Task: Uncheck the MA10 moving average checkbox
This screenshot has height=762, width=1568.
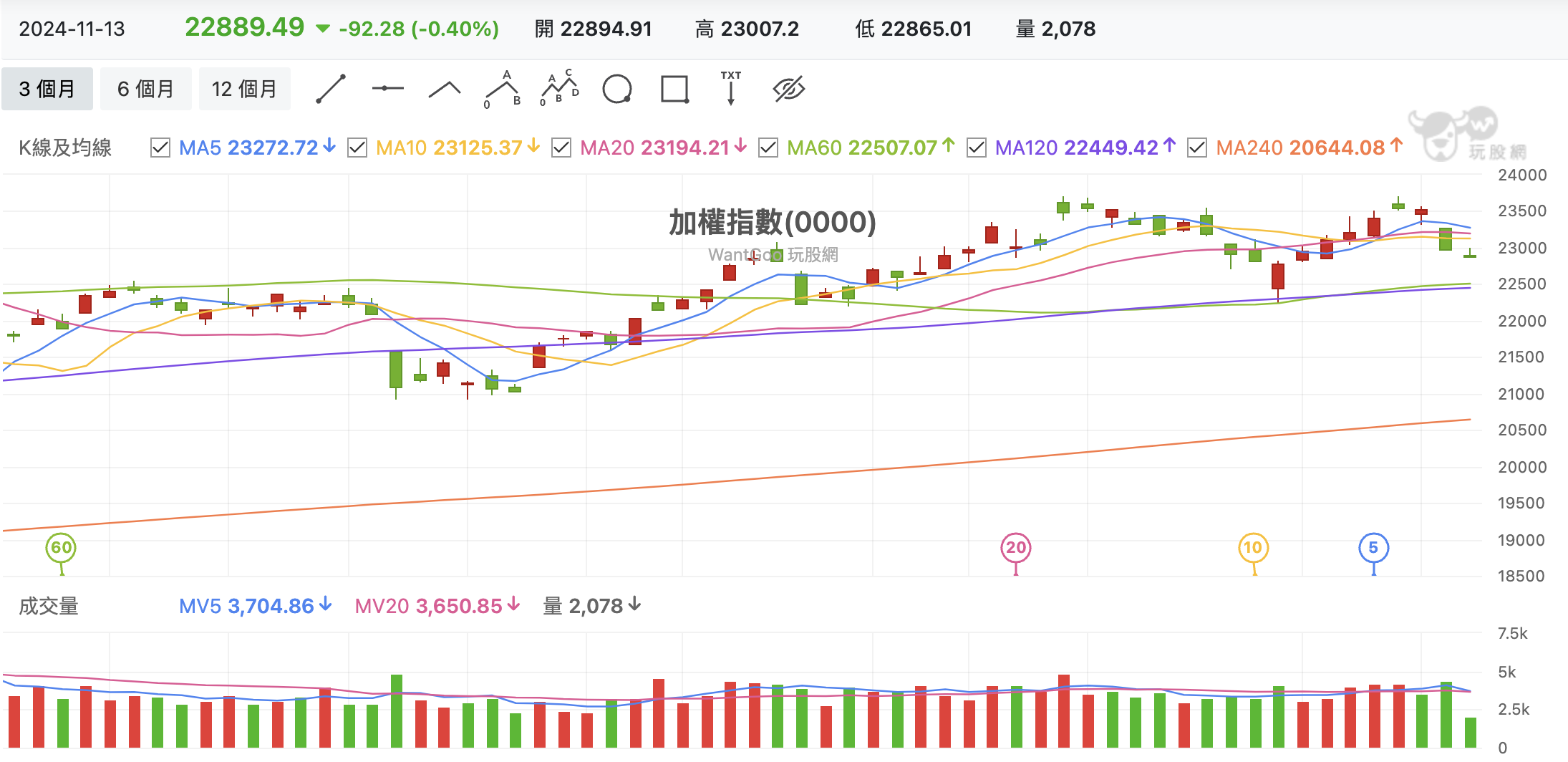Action: pos(357,148)
